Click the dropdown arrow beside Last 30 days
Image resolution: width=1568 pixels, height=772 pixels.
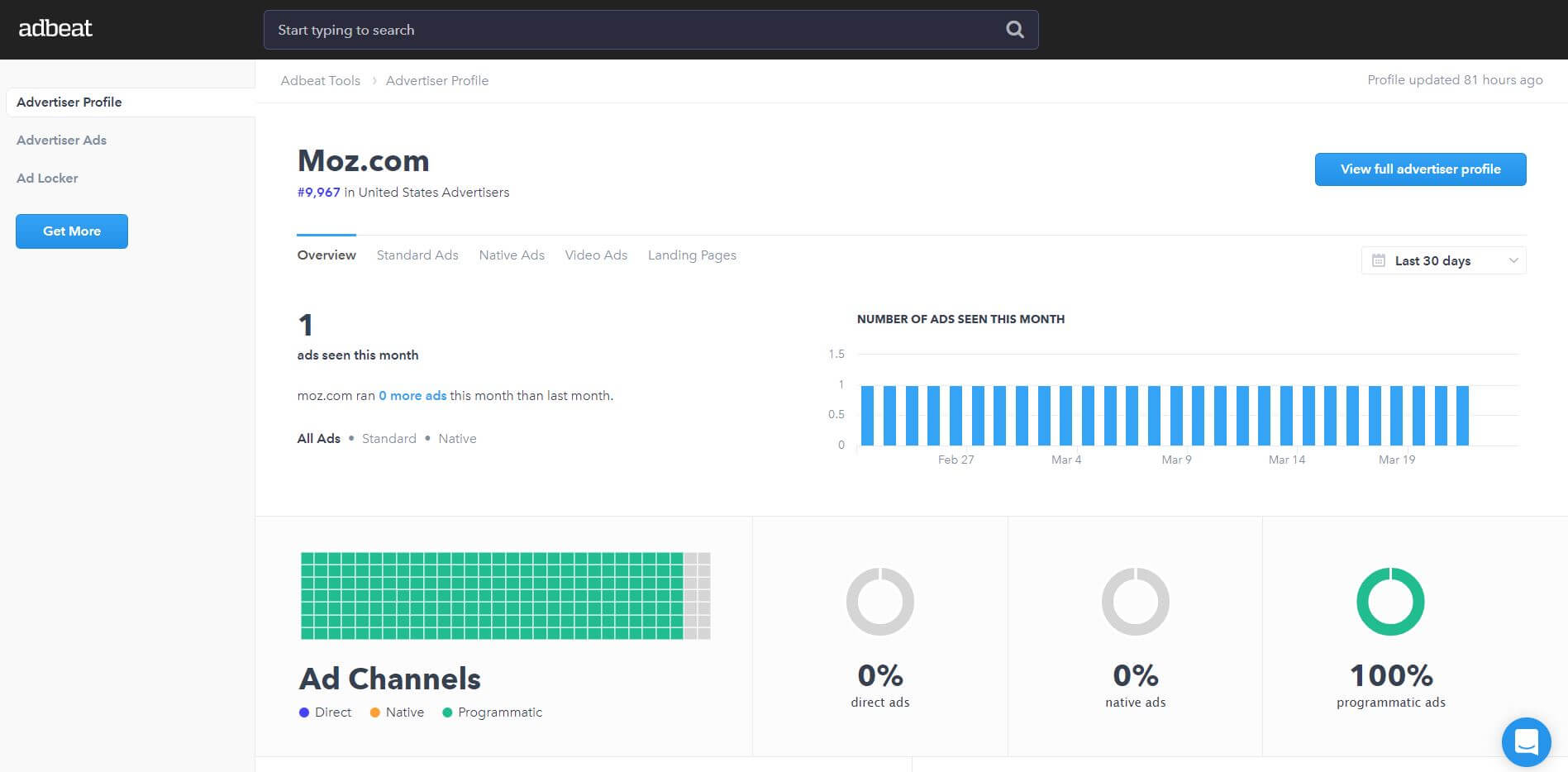coord(1513,260)
